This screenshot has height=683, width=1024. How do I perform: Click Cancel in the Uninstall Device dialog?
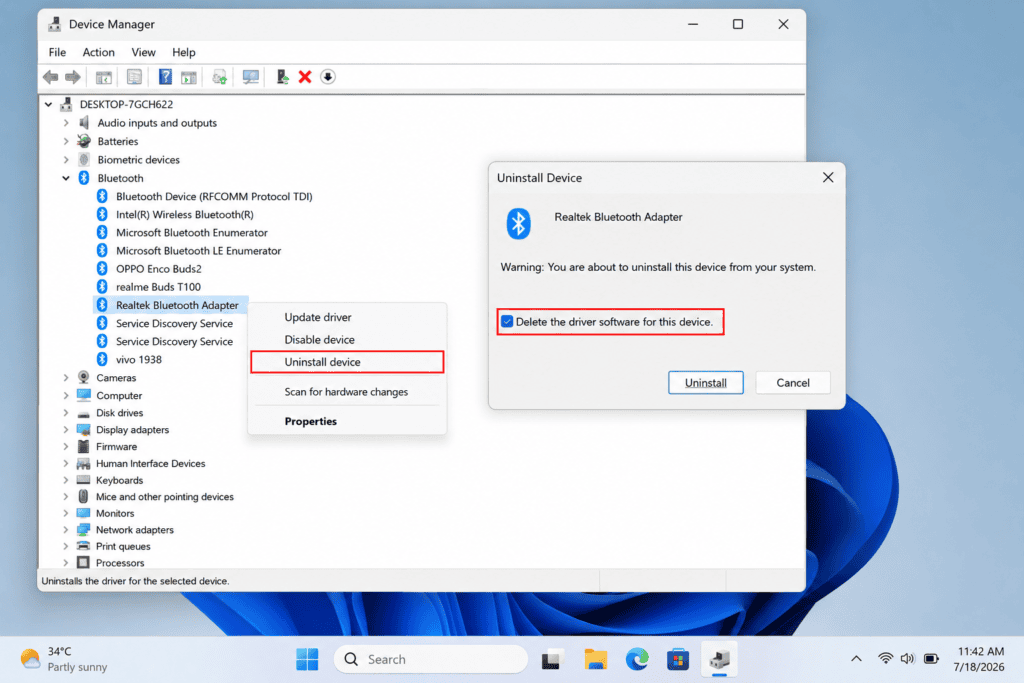pyautogui.click(x=793, y=383)
